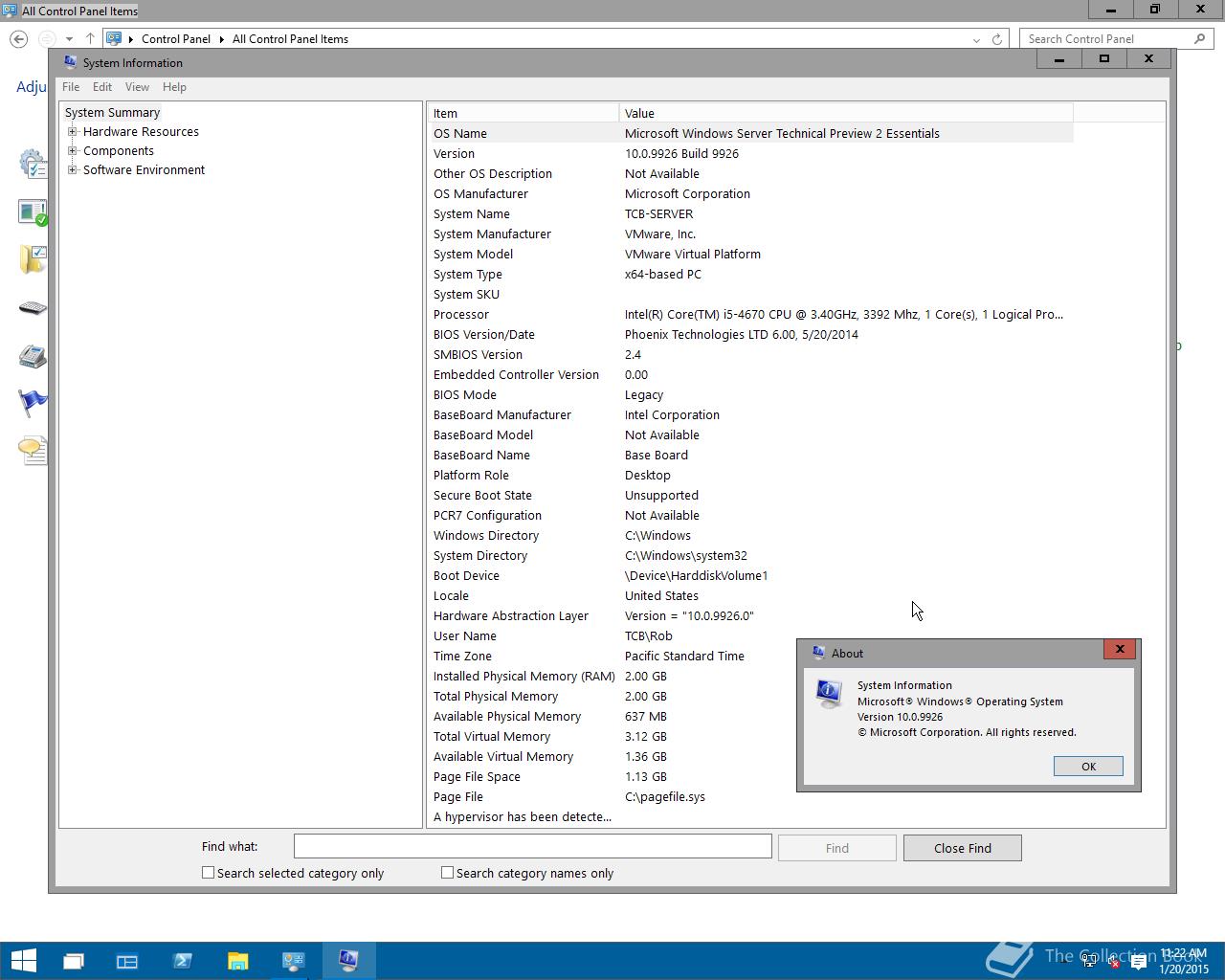Open File Explorer from the taskbar
This screenshot has height=980, width=1225.
tap(237, 961)
